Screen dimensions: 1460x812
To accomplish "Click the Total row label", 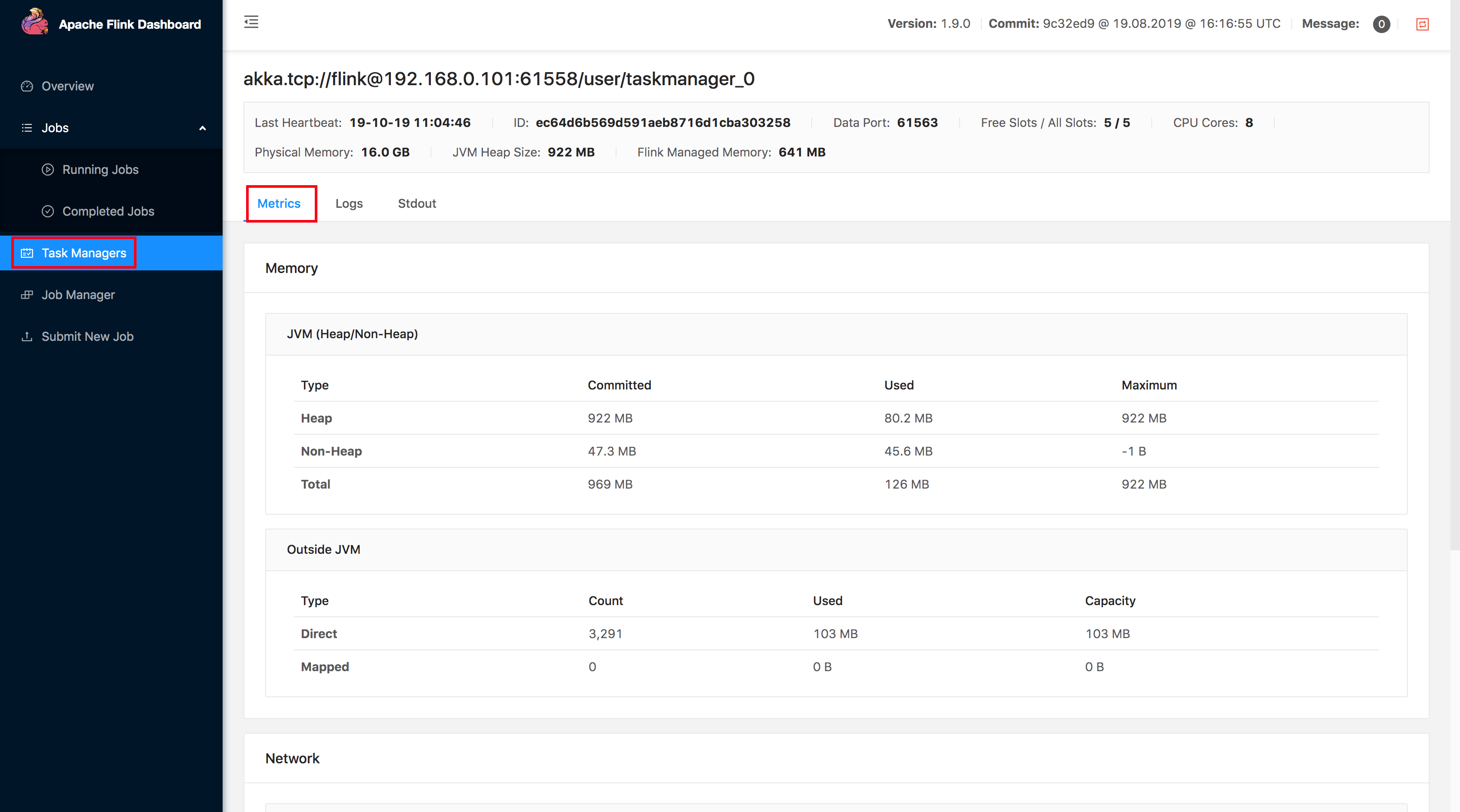I will coord(316,484).
